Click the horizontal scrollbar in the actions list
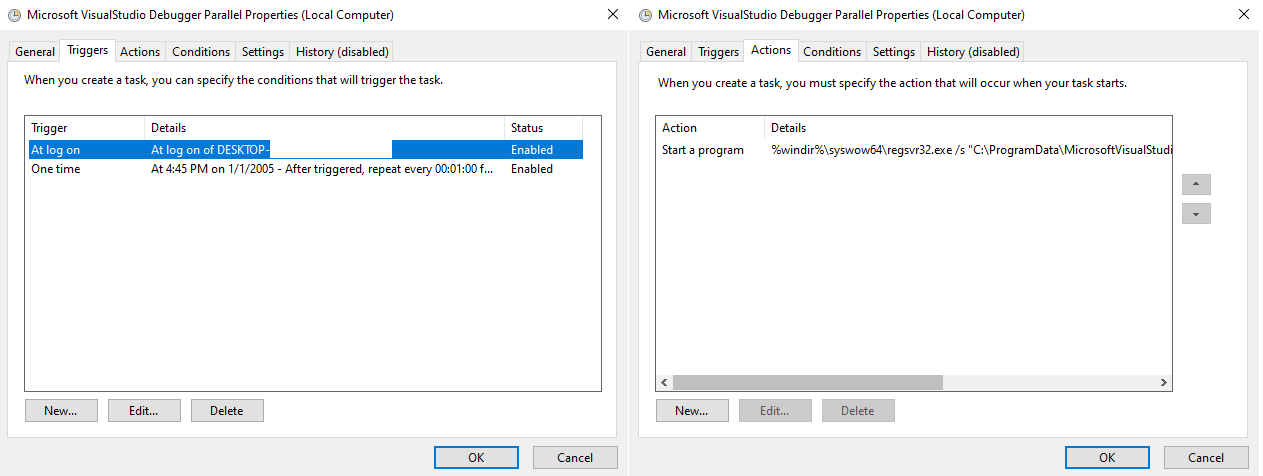 (x=808, y=382)
